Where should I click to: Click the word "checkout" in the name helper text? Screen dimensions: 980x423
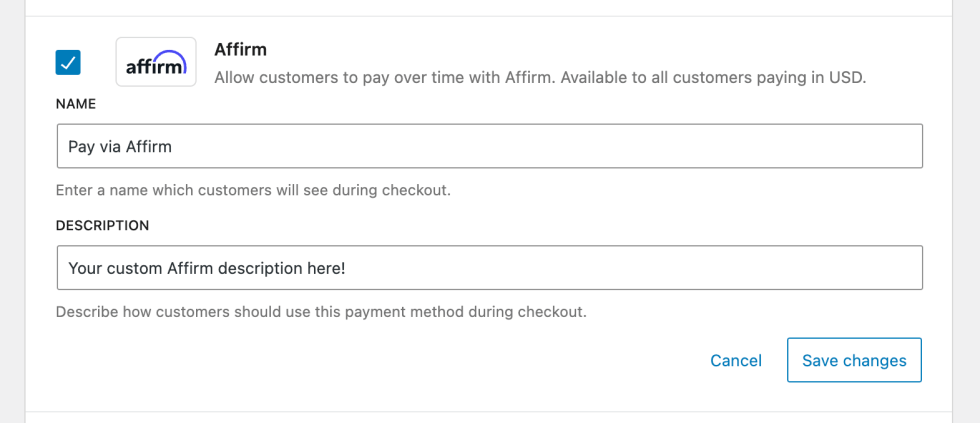coord(422,190)
